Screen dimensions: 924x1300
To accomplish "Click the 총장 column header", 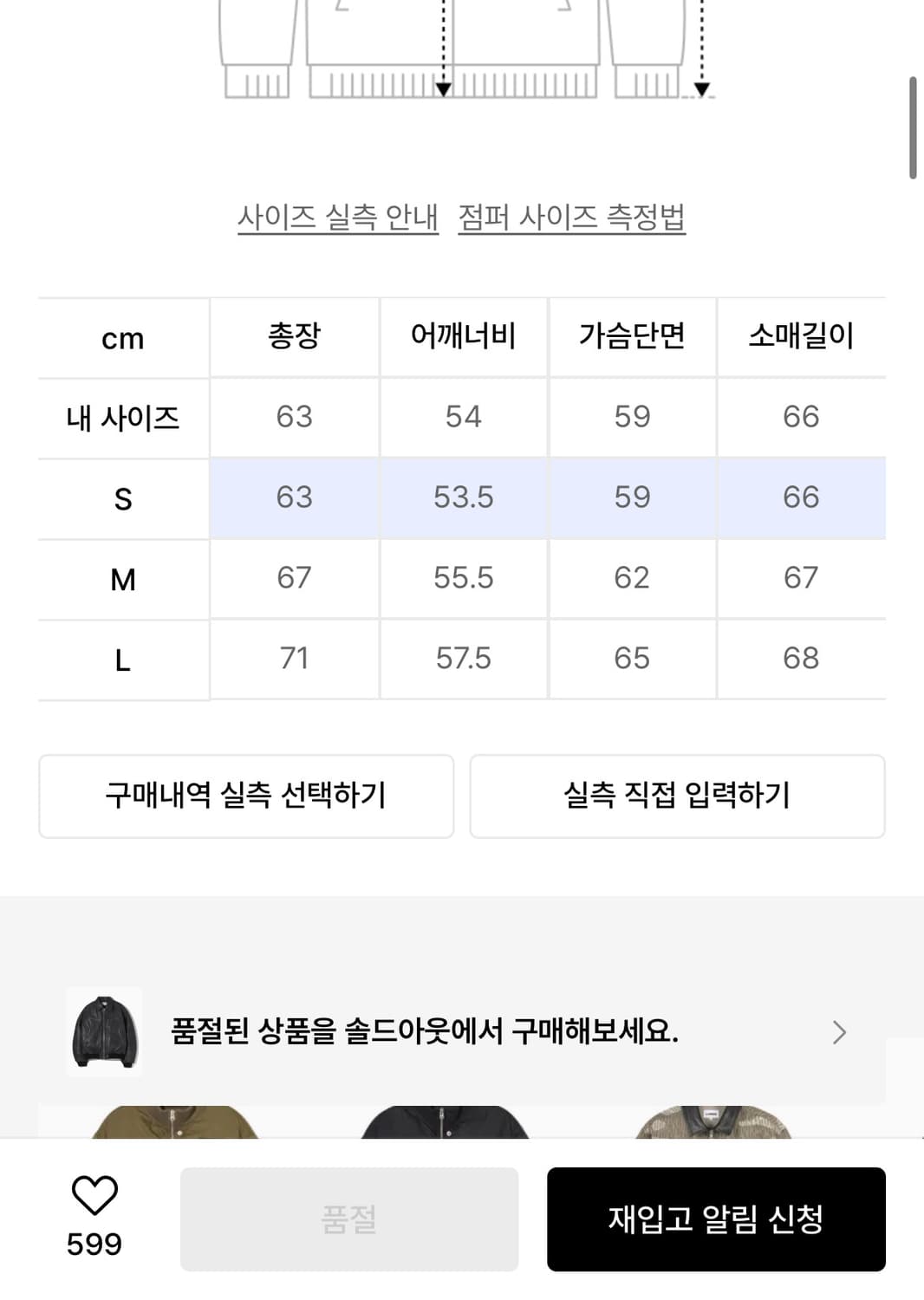I will [295, 336].
